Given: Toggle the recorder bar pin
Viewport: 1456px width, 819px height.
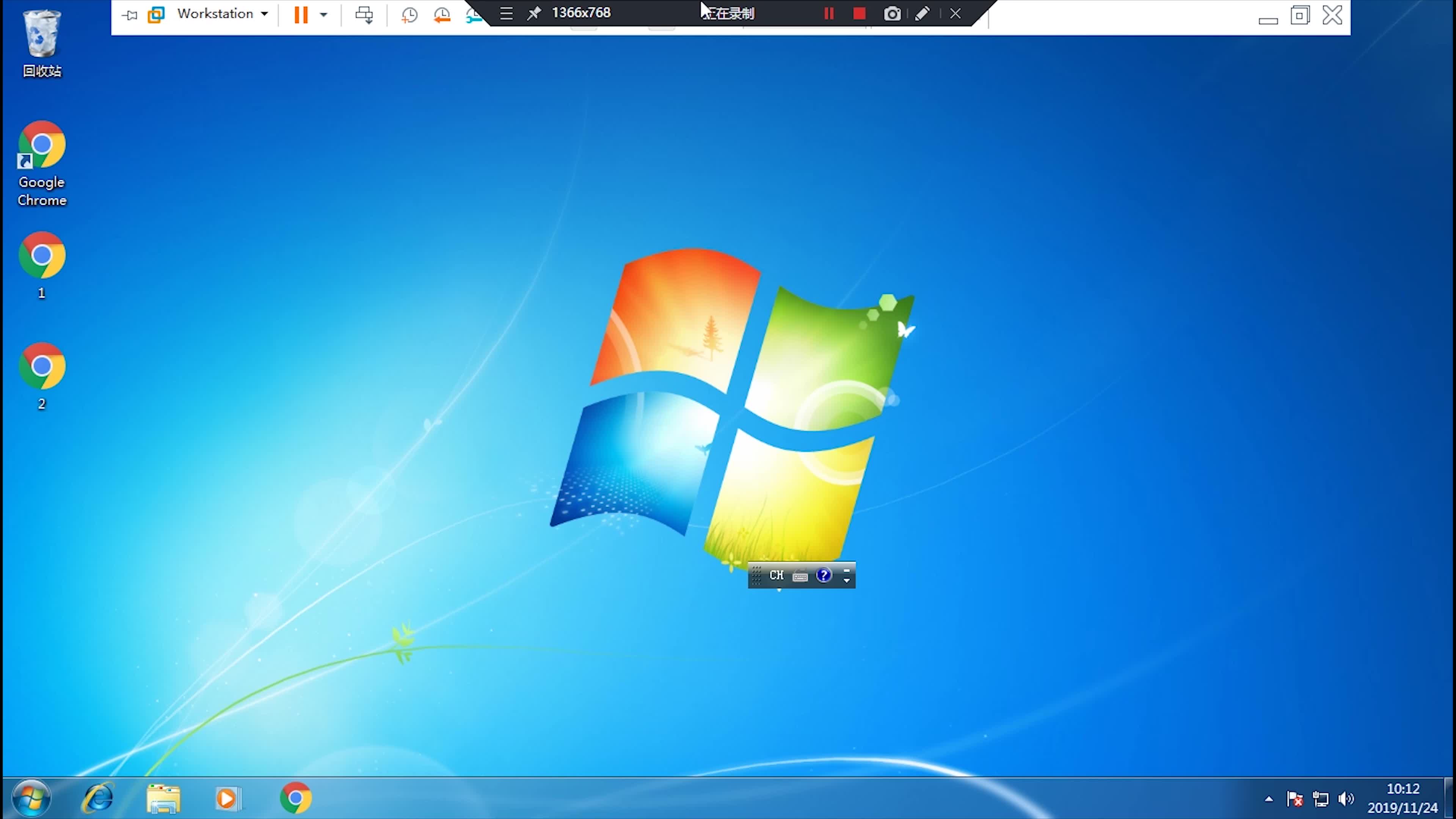Looking at the screenshot, I should click(x=533, y=14).
